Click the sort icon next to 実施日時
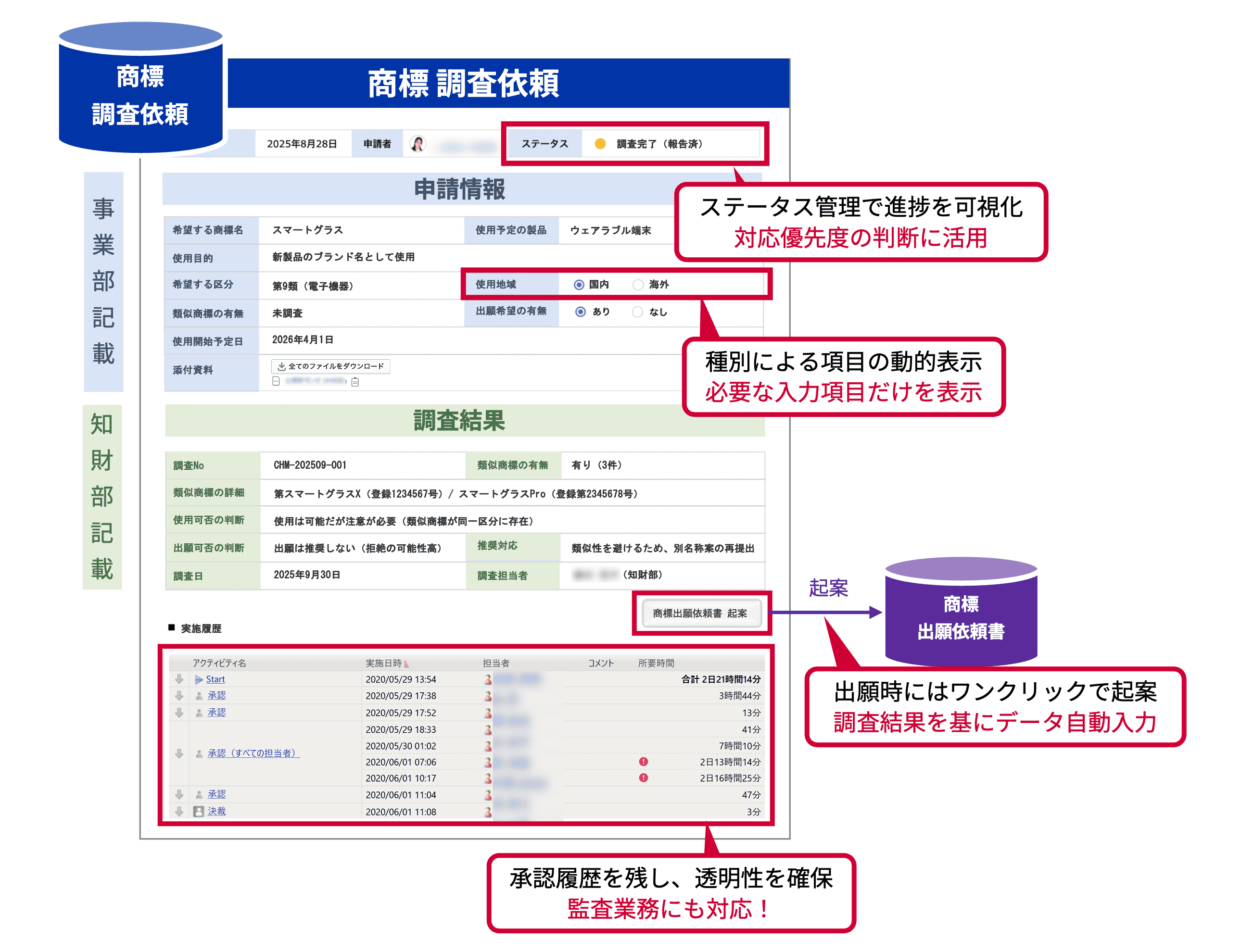This screenshot has width=1241, height=952. click(406, 664)
